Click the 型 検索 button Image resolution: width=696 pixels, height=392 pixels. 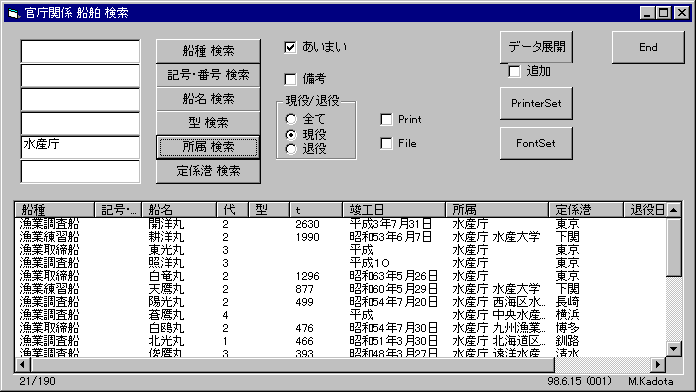coord(208,123)
